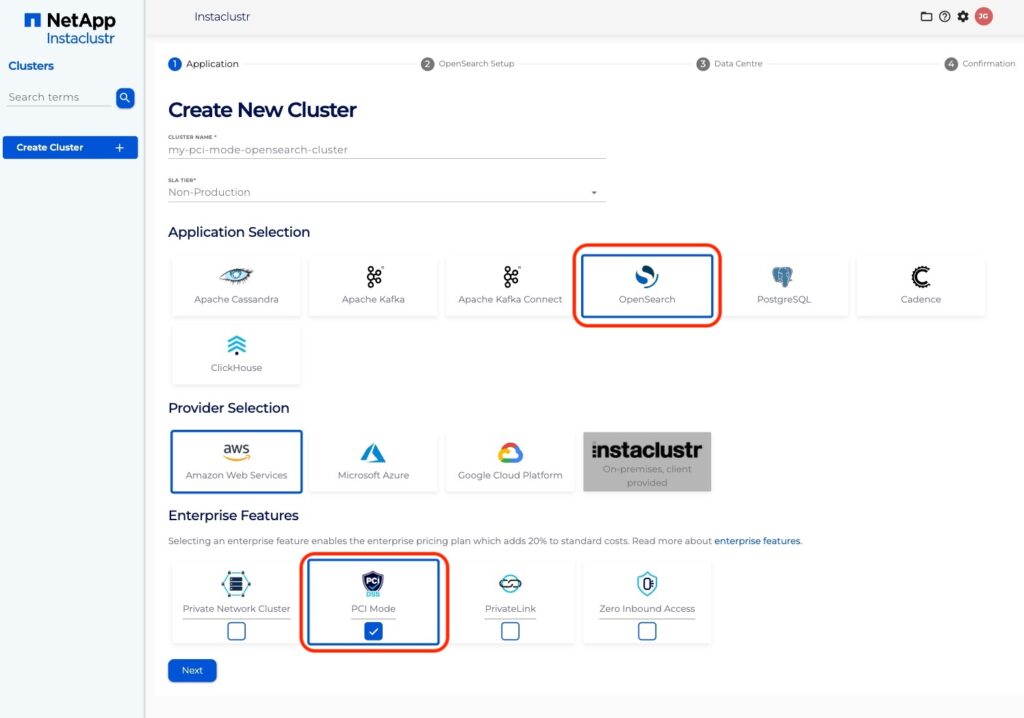Select Google Cloud Platform provider
Screen dimensions: 1024x718
[510, 461]
